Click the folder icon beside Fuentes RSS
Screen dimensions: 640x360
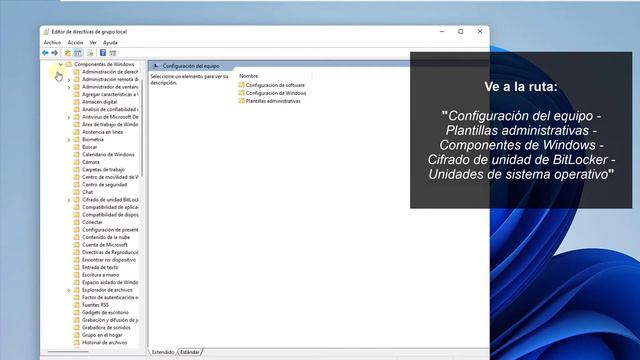(x=76, y=305)
